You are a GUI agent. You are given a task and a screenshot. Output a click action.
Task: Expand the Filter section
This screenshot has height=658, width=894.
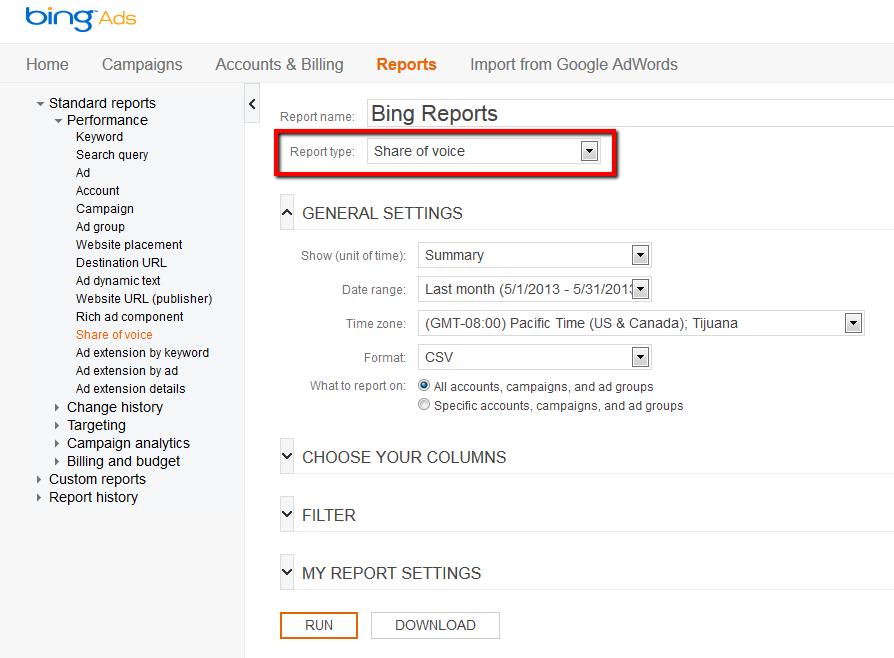coord(287,515)
